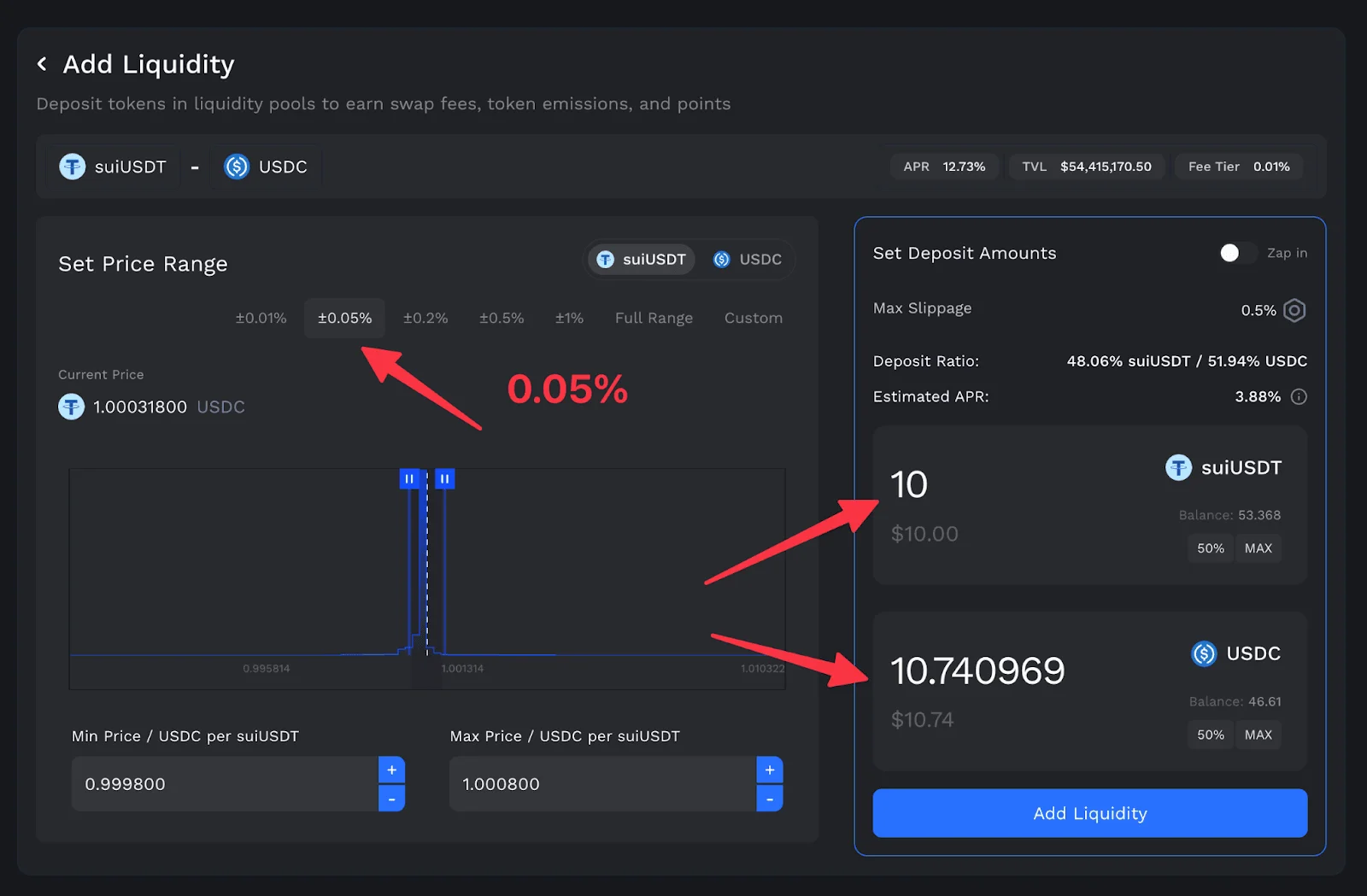This screenshot has width=1367, height=896.
Task: Toggle the Zap in switch
Action: (x=1237, y=253)
